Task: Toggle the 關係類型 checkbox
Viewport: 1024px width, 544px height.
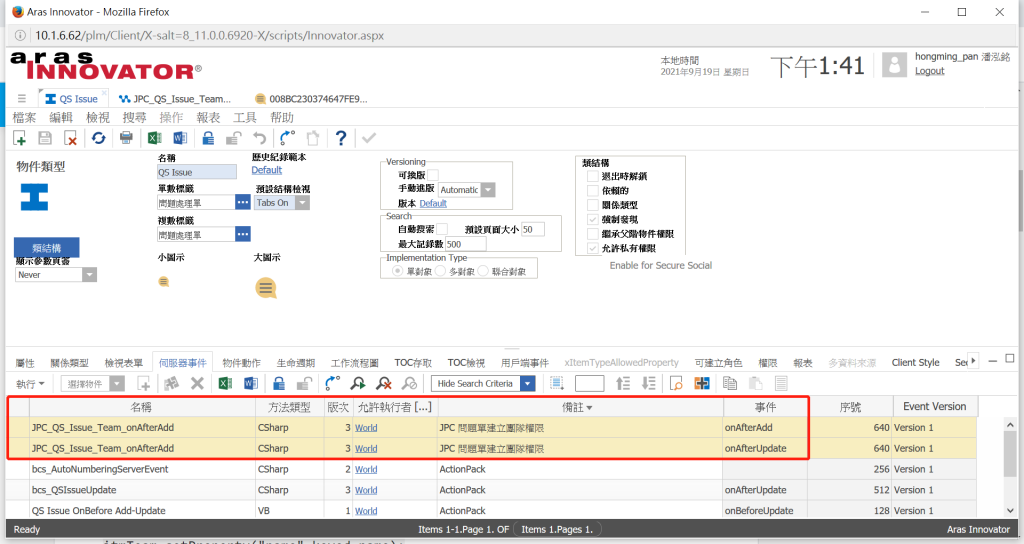Action: pyautogui.click(x=593, y=205)
